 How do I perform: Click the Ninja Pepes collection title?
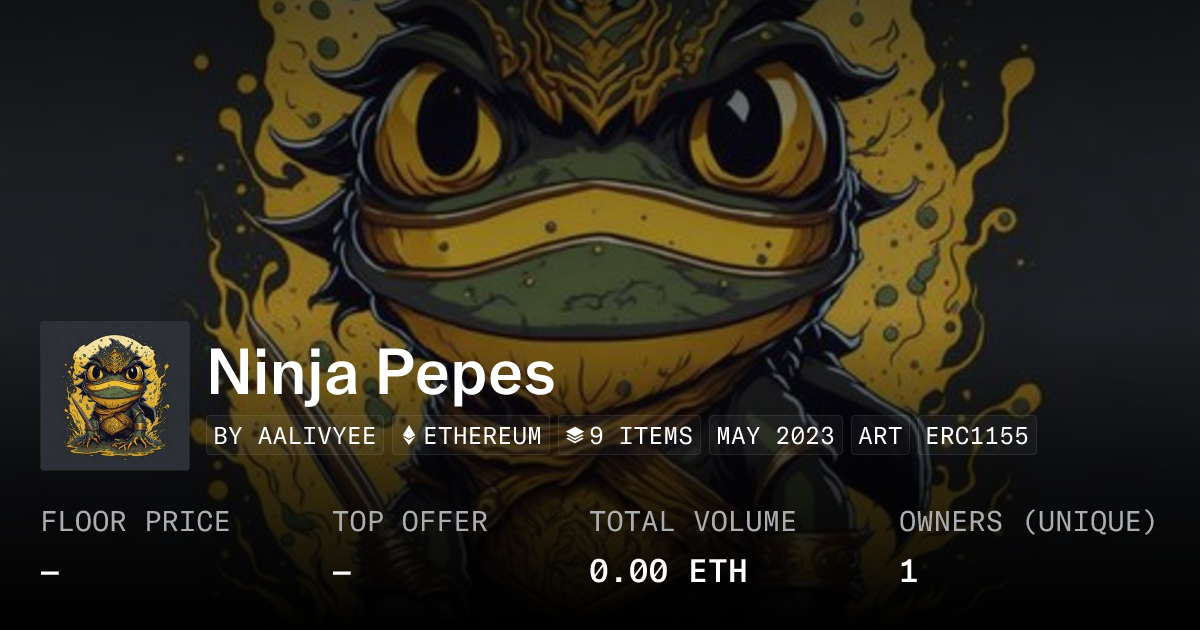(381, 374)
